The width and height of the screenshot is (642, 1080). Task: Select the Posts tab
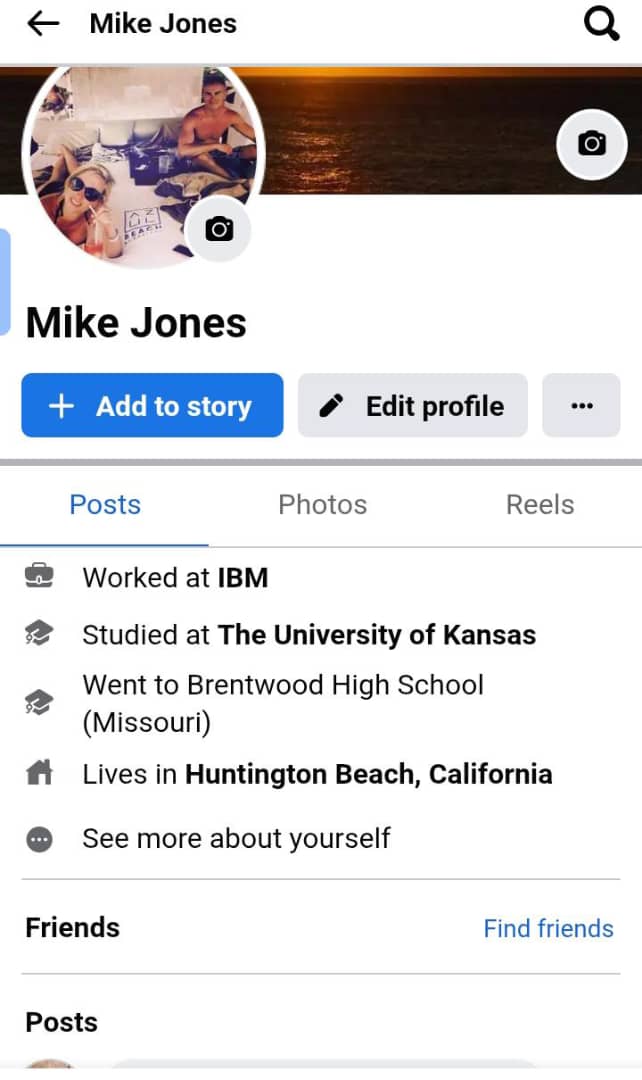(105, 505)
